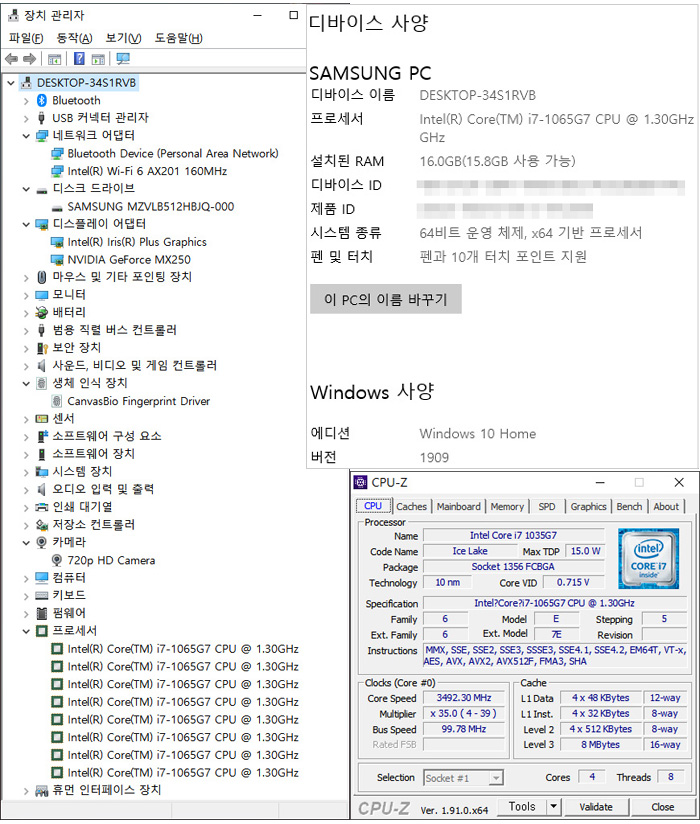Viewport: 700px width, 824px height.
Task: Switch to the About tab in CPU-Z
Action: coord(666,506)
